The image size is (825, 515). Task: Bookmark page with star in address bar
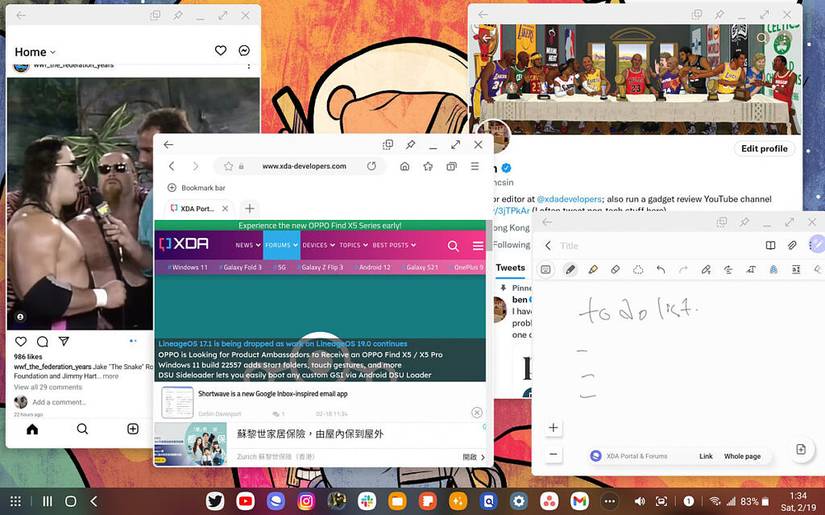(228, 166)
